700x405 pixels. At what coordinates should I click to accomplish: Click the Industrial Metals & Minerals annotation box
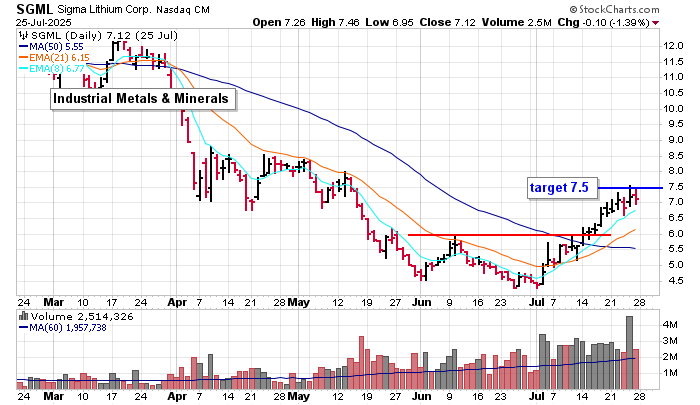(141, 98)
